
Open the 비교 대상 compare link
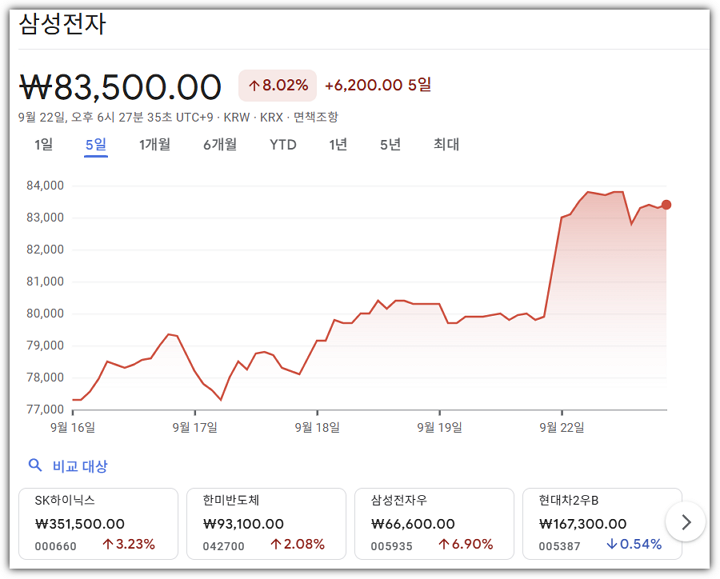click(80, 466)
